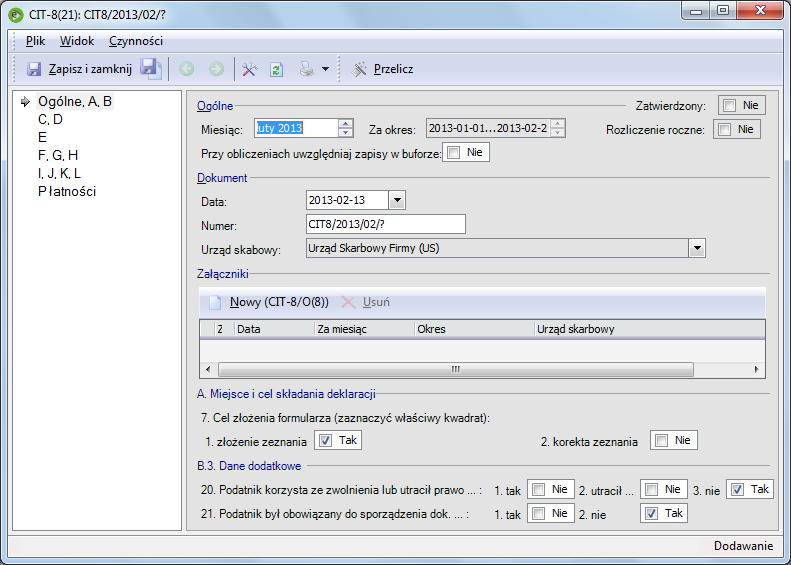Select the E section in the tree
This screenshot has width=791, height=565.
(42, 137)
